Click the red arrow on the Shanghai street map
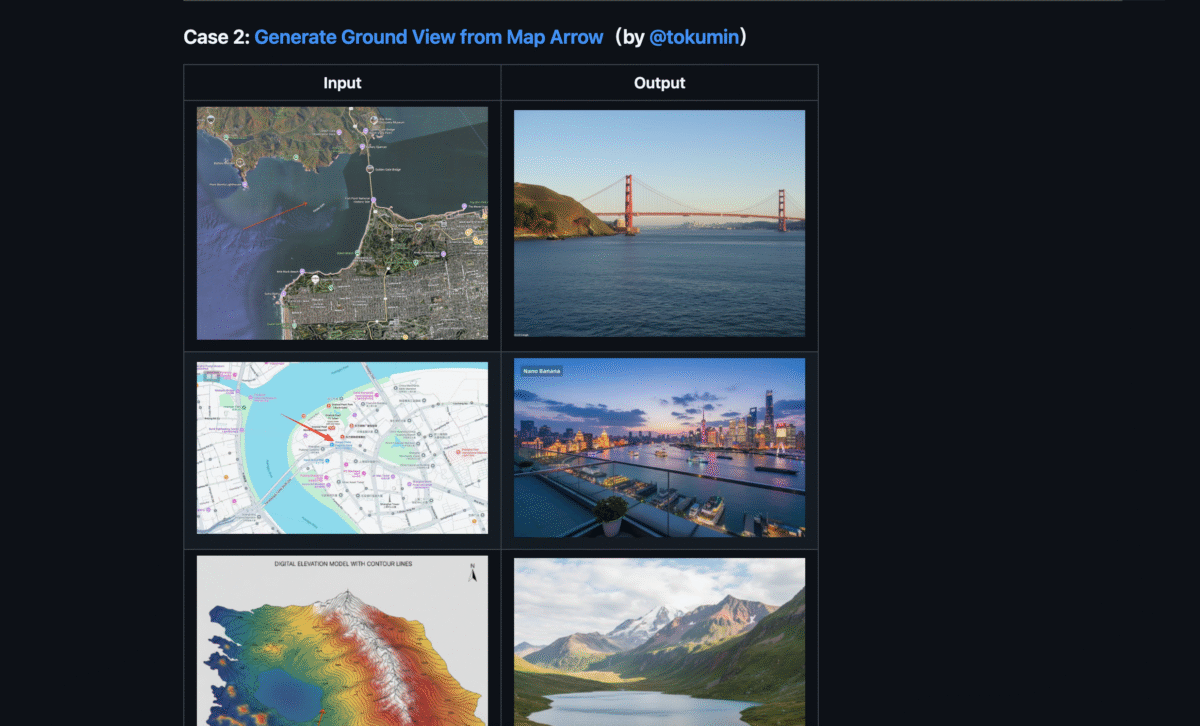1200x726 pixels. pos(310,427)
